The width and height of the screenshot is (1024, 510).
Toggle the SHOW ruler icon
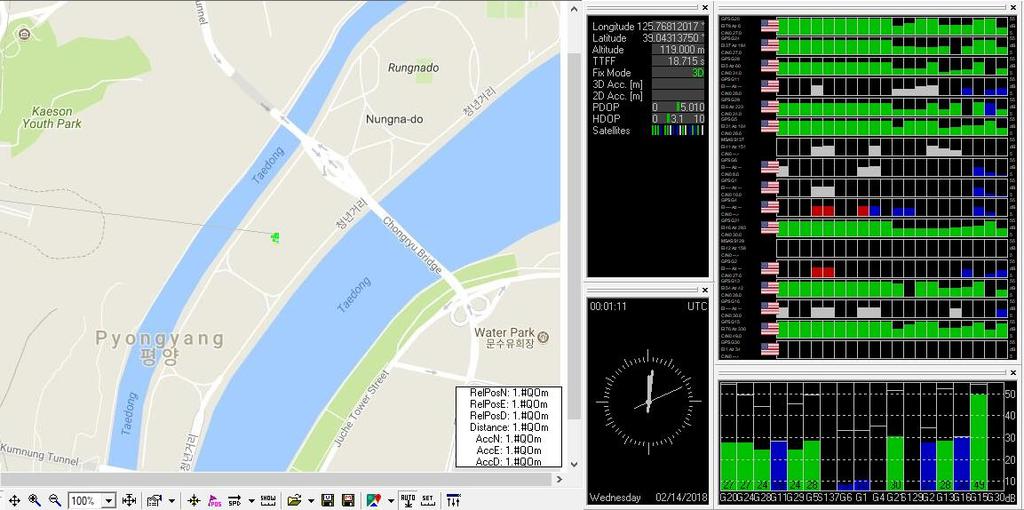tap(268, 501)
